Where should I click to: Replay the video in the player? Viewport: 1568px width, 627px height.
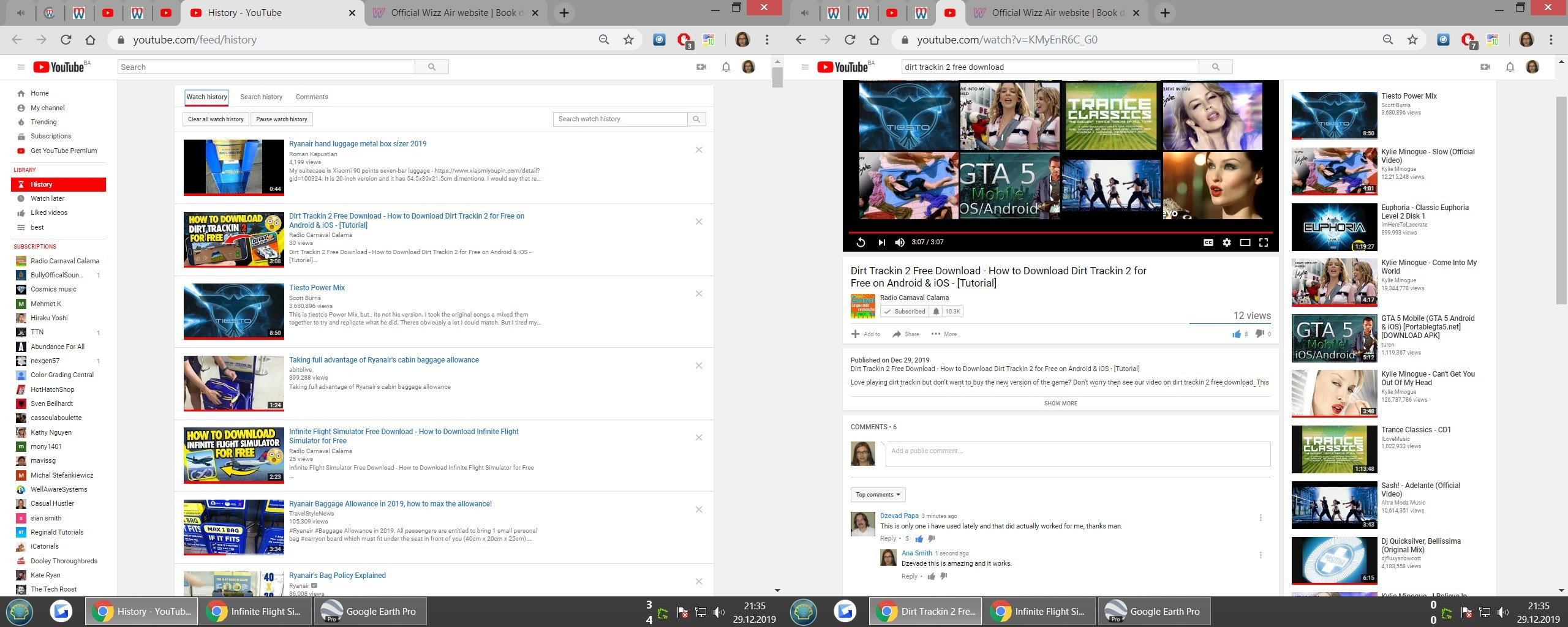861,242
